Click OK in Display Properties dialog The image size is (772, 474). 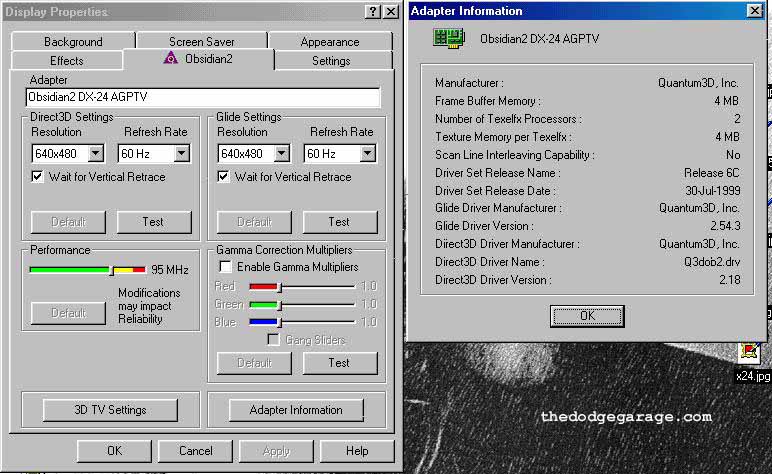tap(114, 451)
